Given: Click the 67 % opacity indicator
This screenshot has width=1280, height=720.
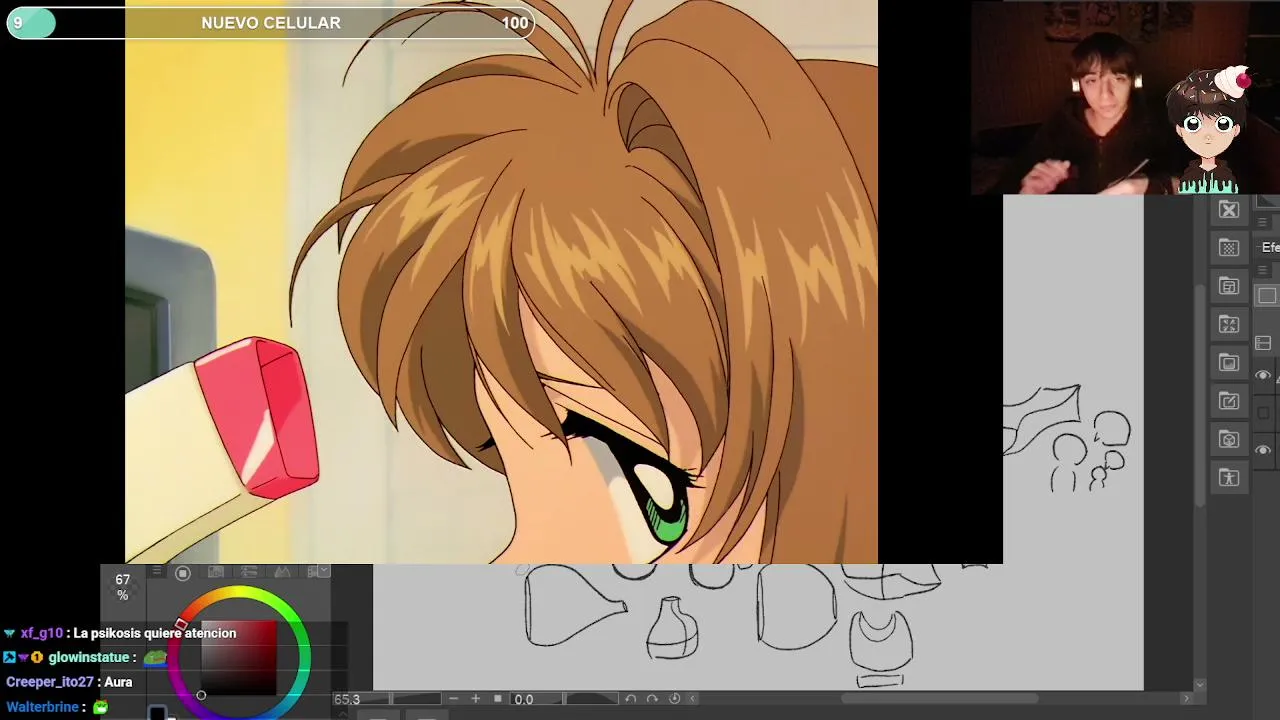Looking at the screenshot, I should tap(123, 587).
